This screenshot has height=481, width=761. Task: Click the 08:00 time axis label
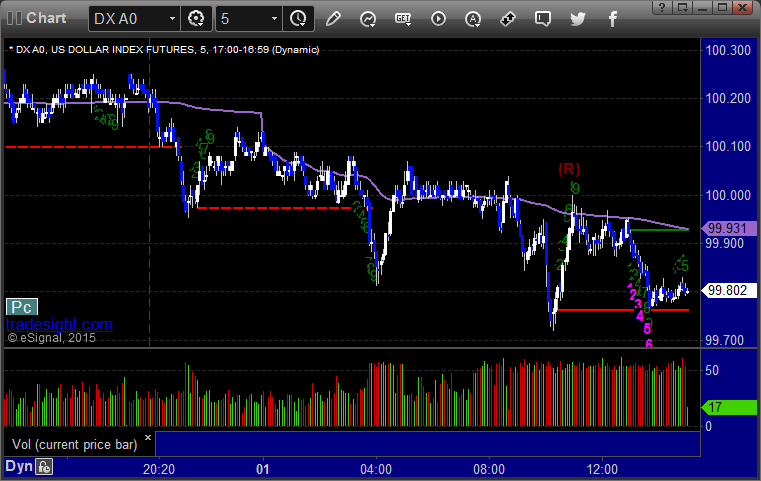[x=489, y=469]
